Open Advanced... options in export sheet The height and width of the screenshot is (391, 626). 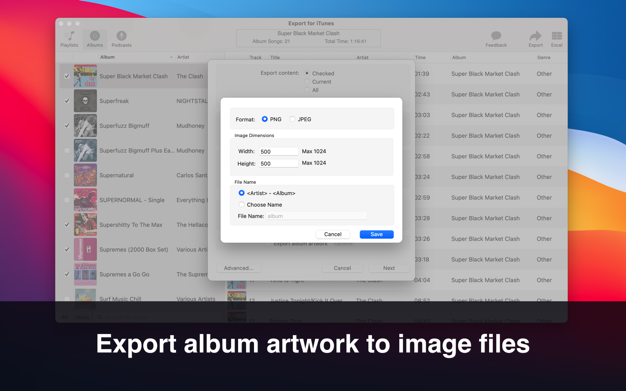coord(238,268)
